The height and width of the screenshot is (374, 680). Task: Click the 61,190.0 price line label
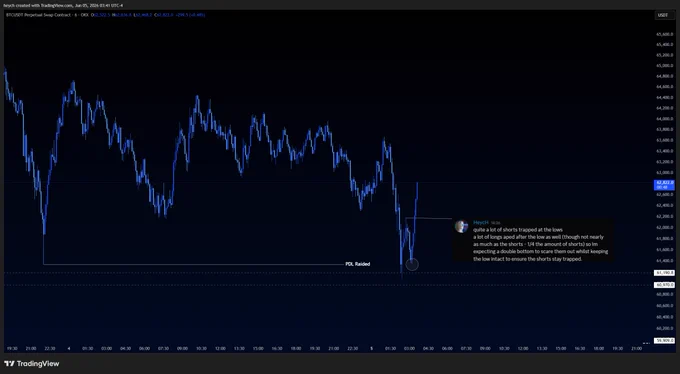[664, 273]
